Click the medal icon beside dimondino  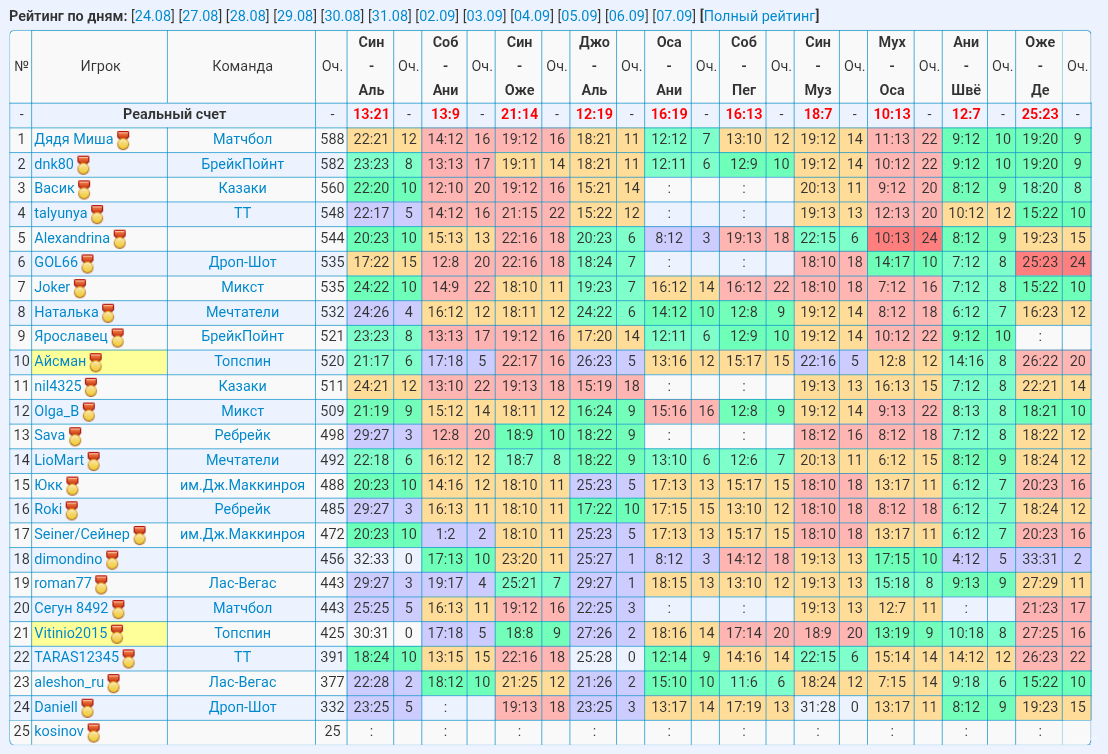click(112, 560)
